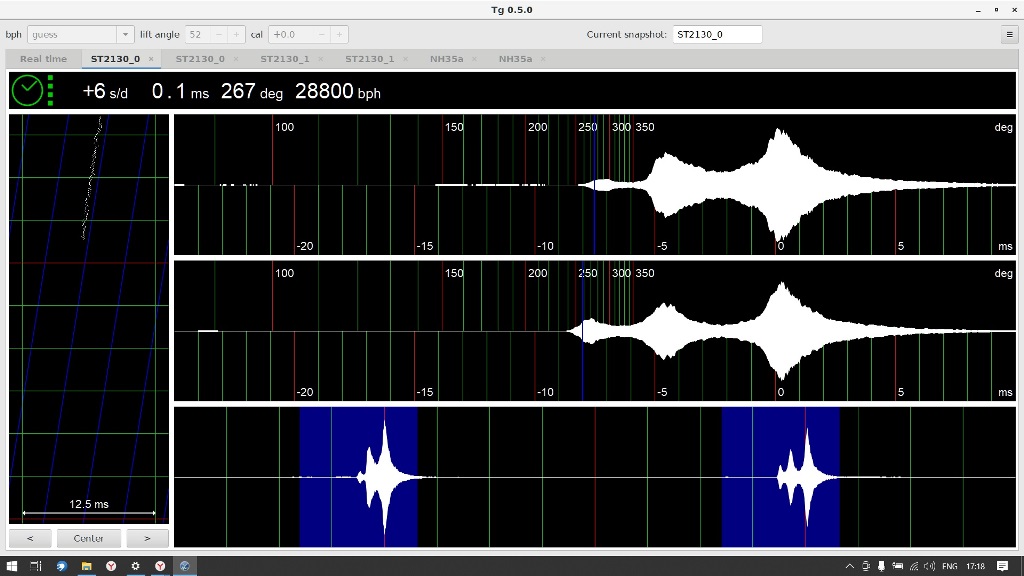Click the volume icon in system tray
The width and height of the screenshot is (1024, 576).
[x=929, y=566]
